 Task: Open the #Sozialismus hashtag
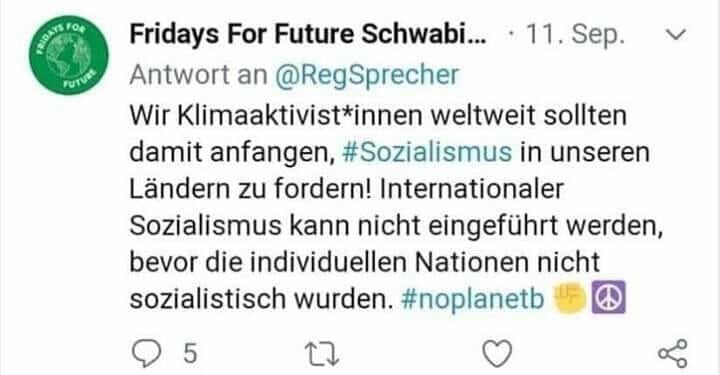427,152
